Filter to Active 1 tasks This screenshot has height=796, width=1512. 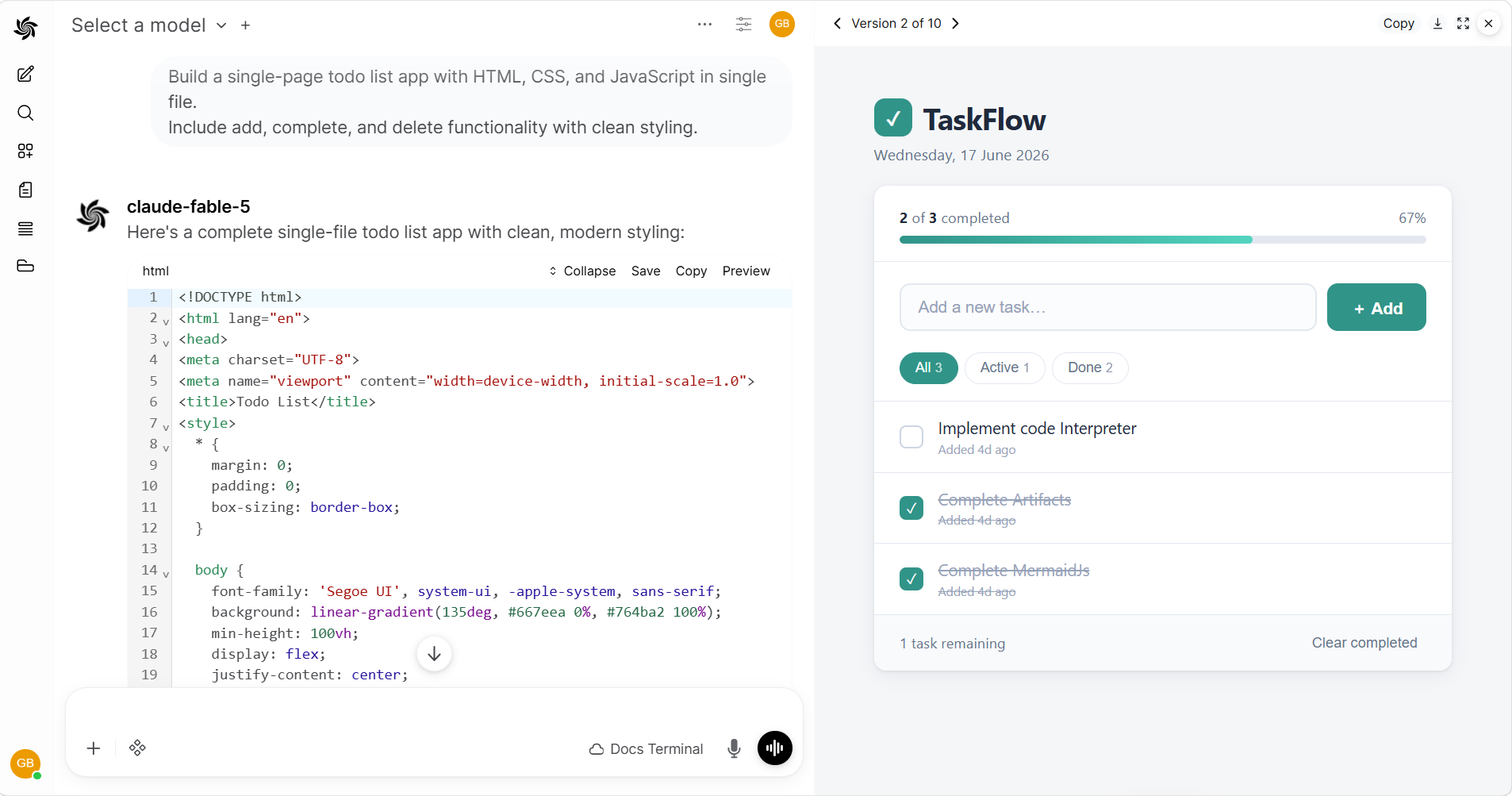(1004, 367)
